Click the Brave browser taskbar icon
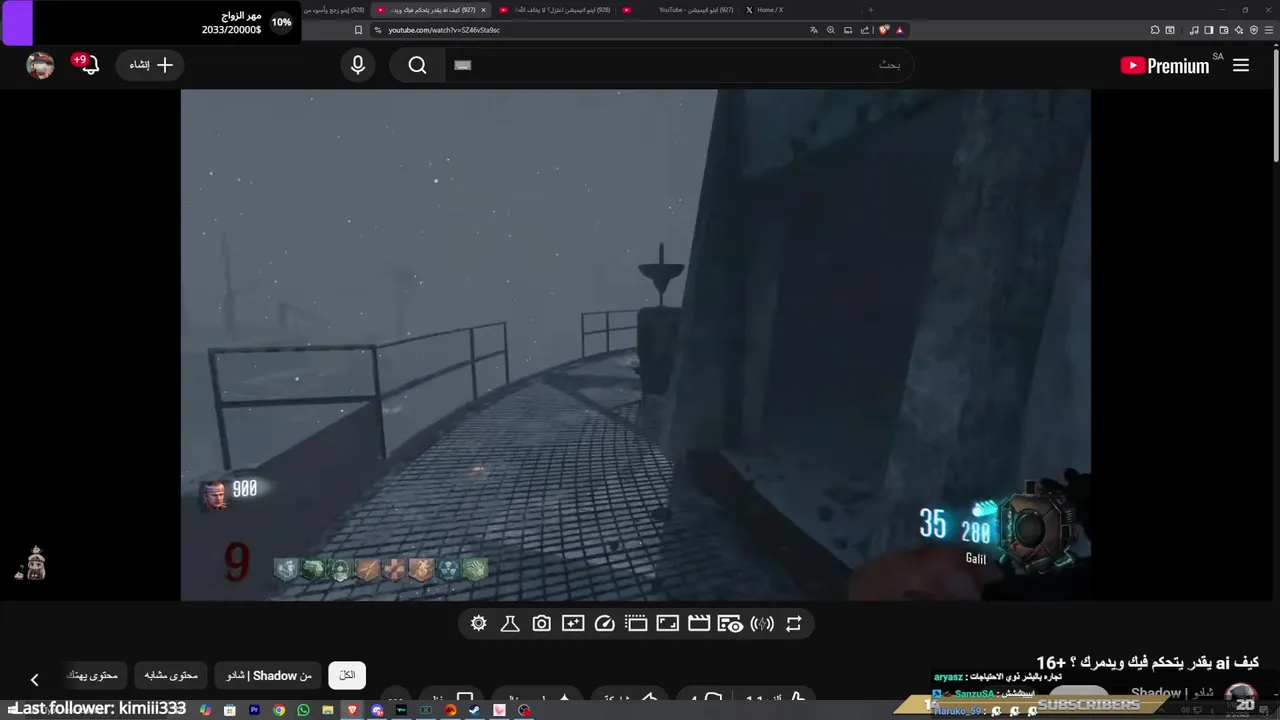The width and height of the screenshot is (1280, 720). (x=352, y=710)
